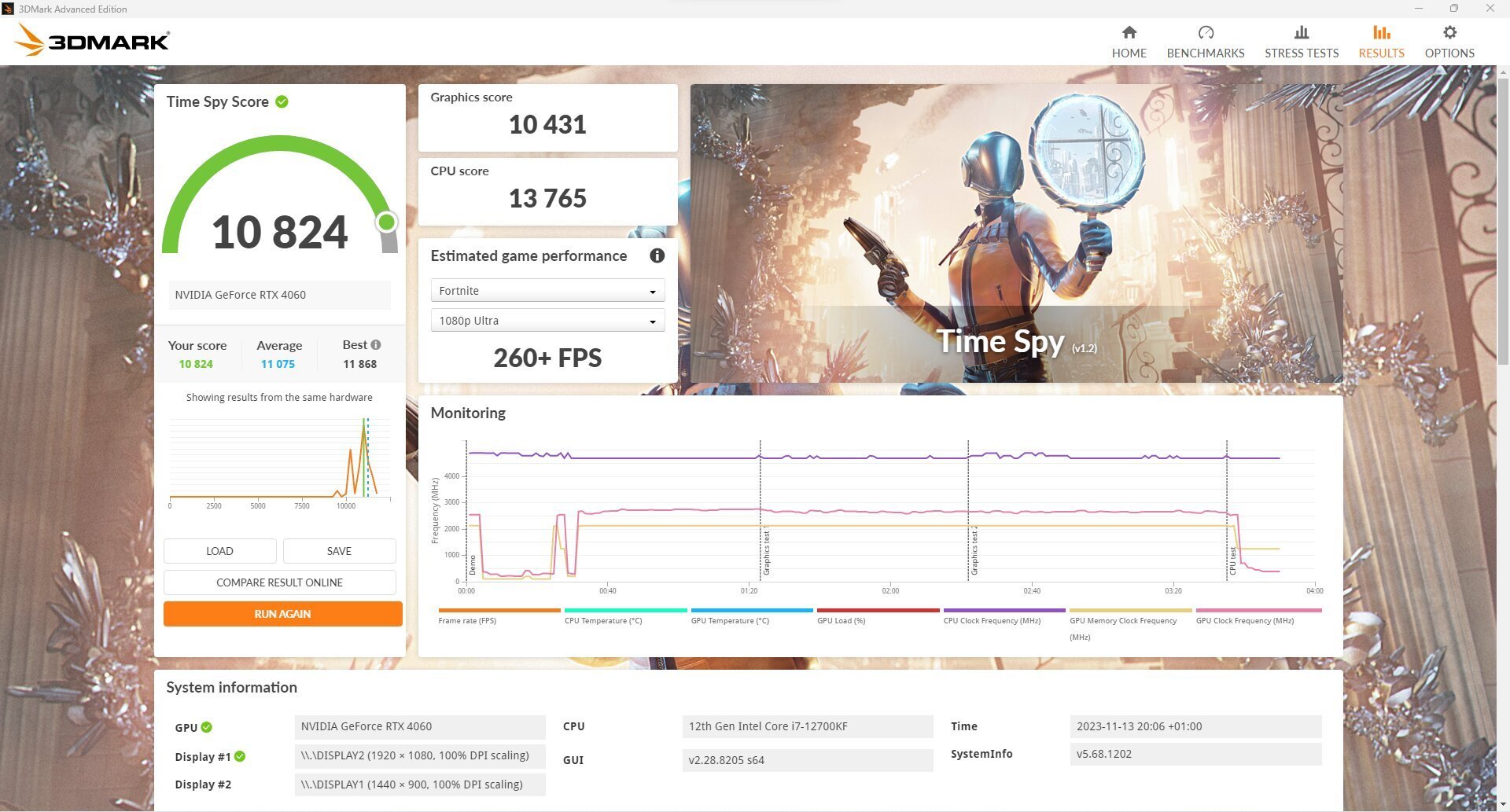Open Stress Tests chart icon
The image size is (1510, 812).
click(x=1301, y=33)
